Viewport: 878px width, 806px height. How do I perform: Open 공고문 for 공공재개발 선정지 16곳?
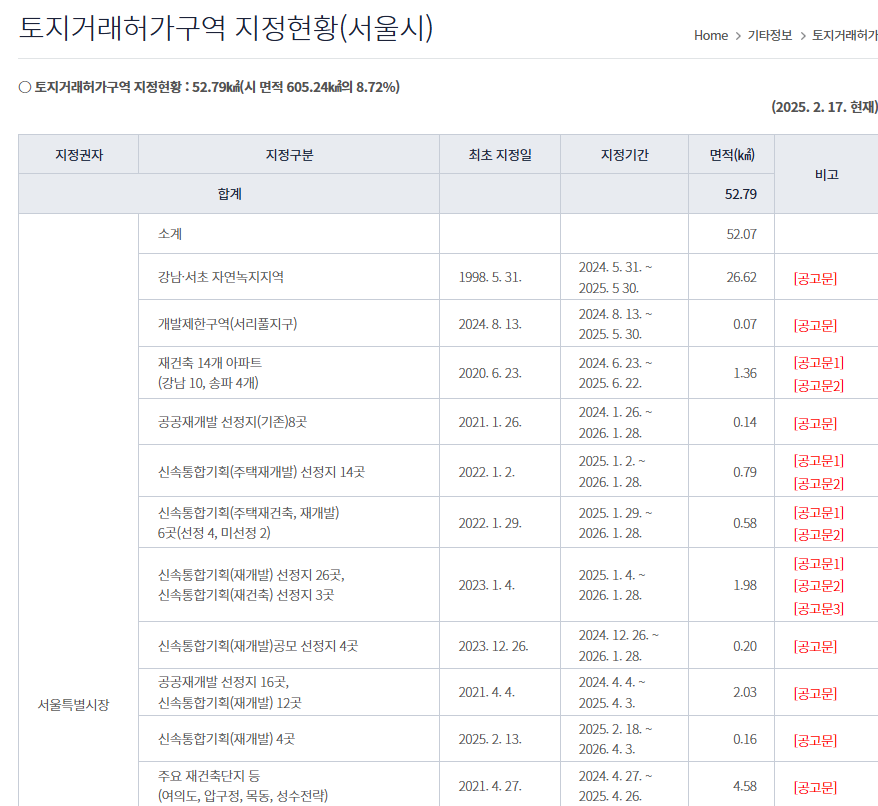[x=815, y=693]
